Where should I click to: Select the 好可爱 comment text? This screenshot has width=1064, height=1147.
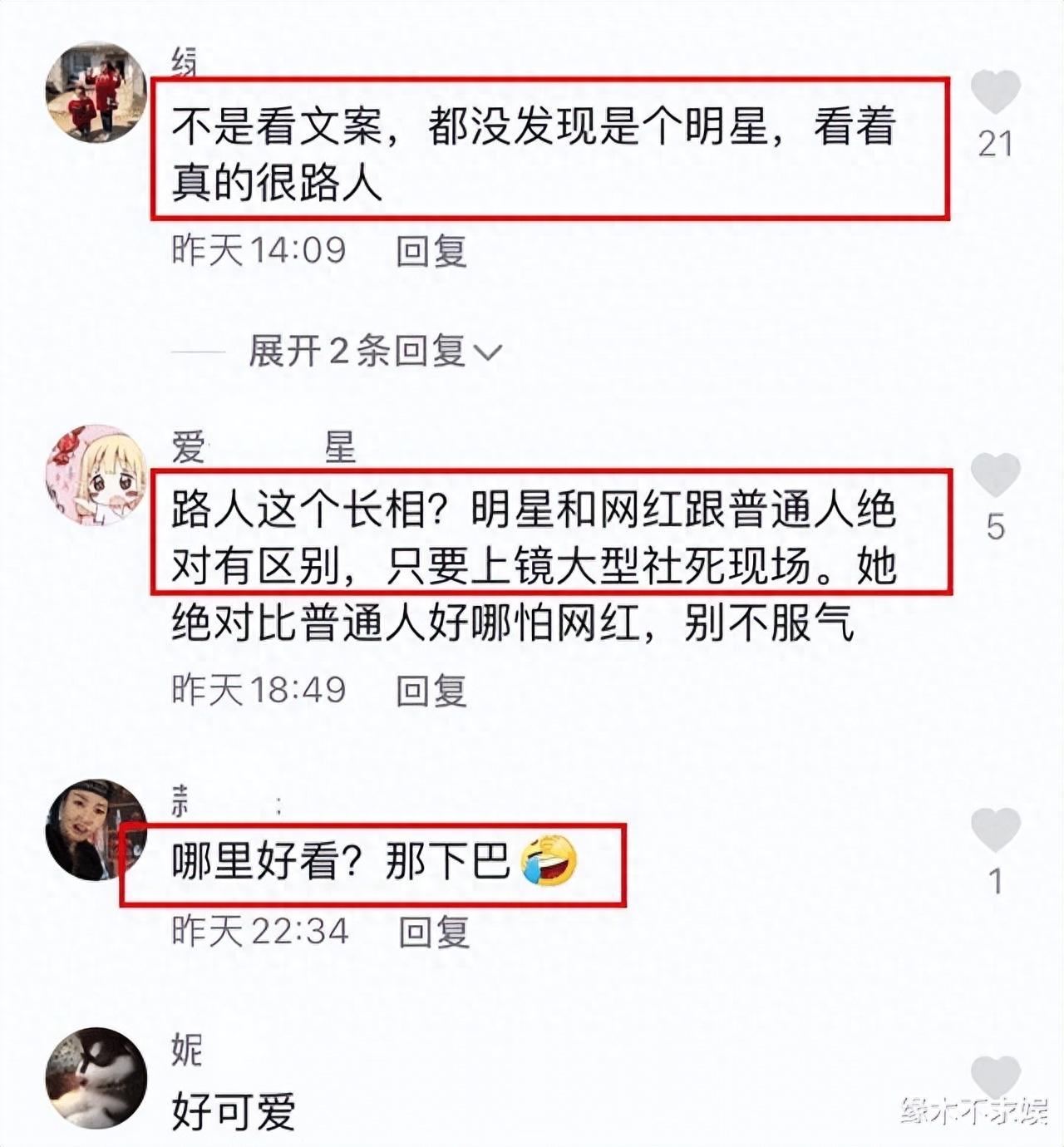(x=234, y=1111)
